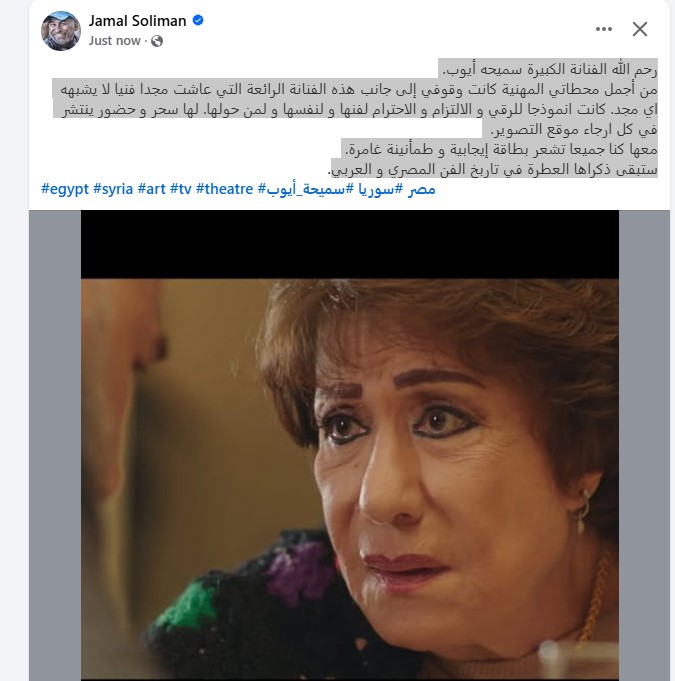The width and height of the screenshot is (675, 681).
Task: Open the post options three-dot menu
Action: (x=603, y=29)
